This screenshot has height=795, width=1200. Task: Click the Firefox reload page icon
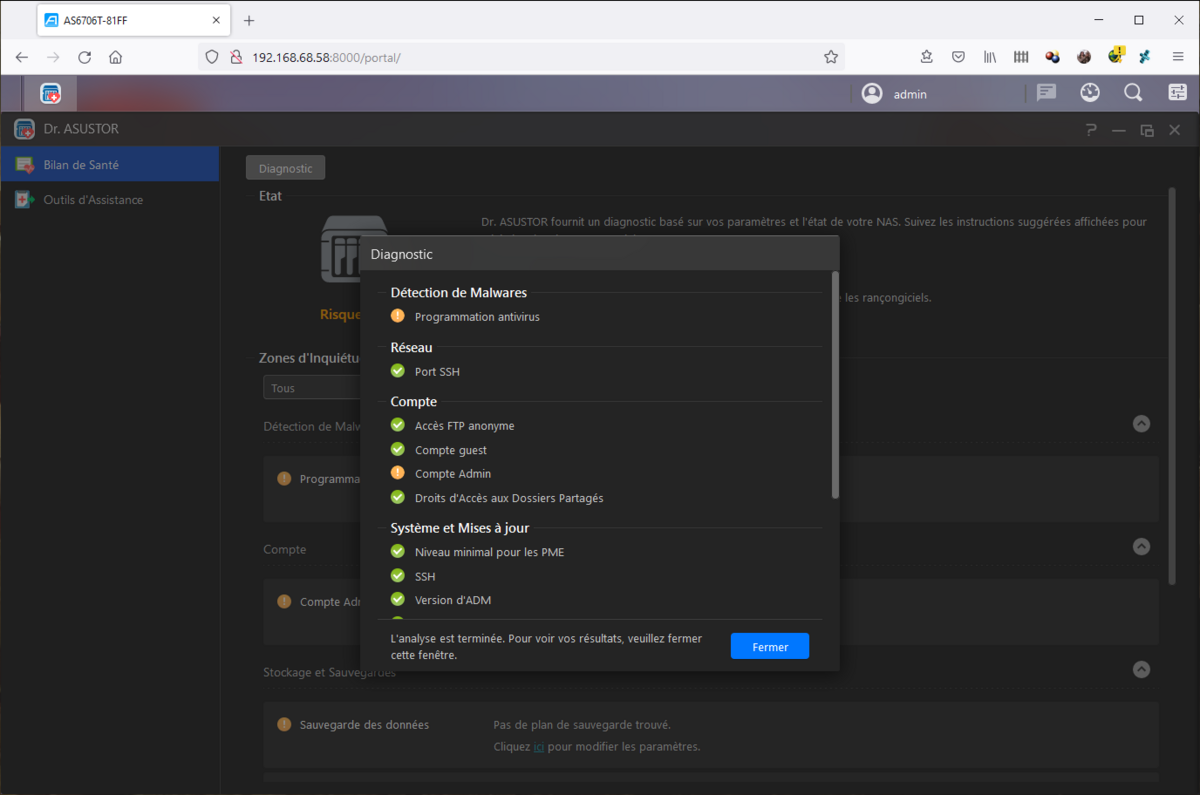pos(85,57)
